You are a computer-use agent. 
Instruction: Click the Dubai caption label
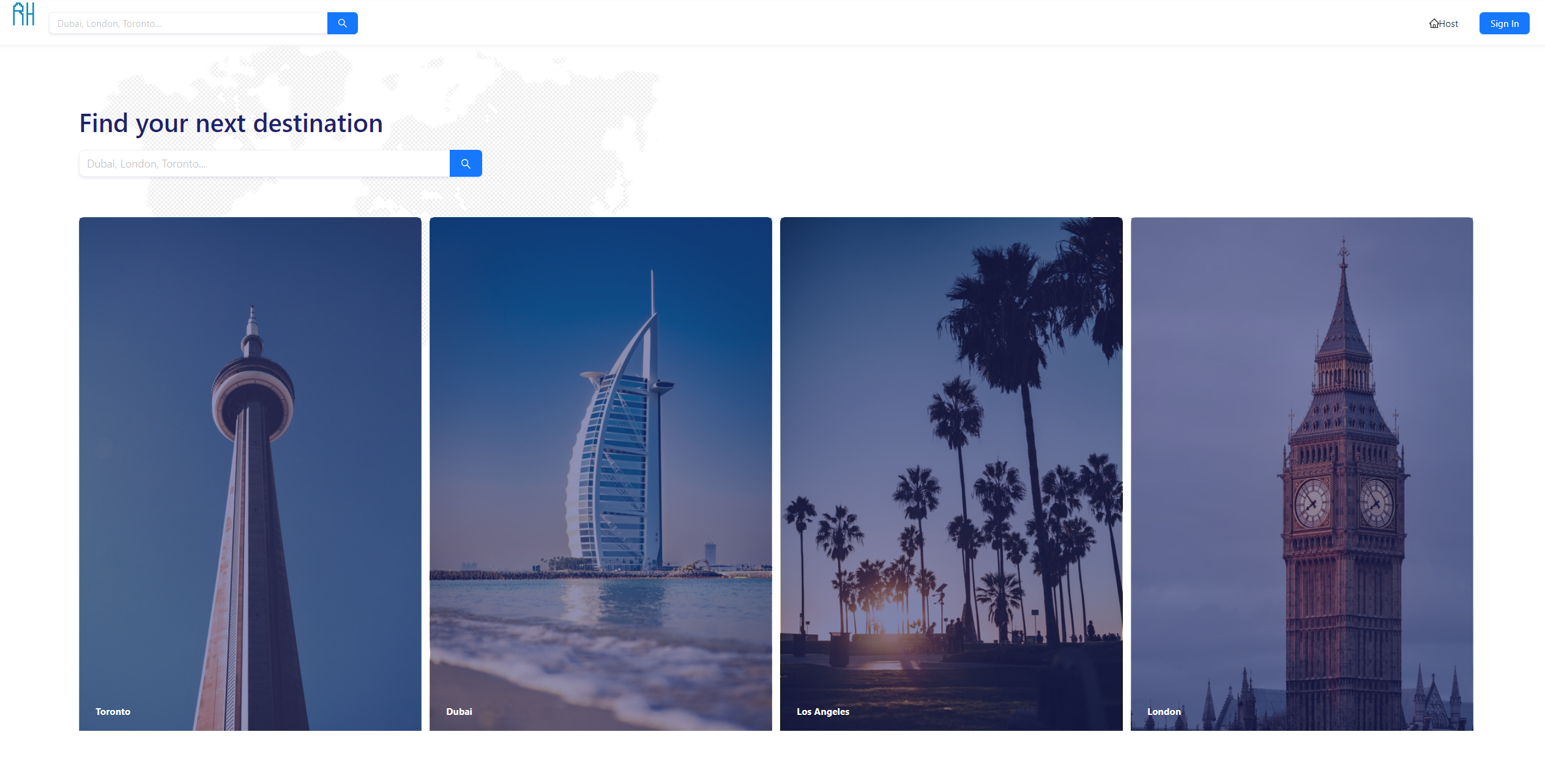pyautogui.click(x=459, y=712)
